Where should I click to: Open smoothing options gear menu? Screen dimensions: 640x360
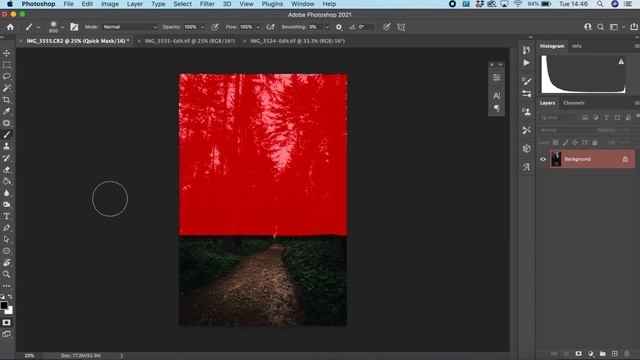(x=339, y=27)
